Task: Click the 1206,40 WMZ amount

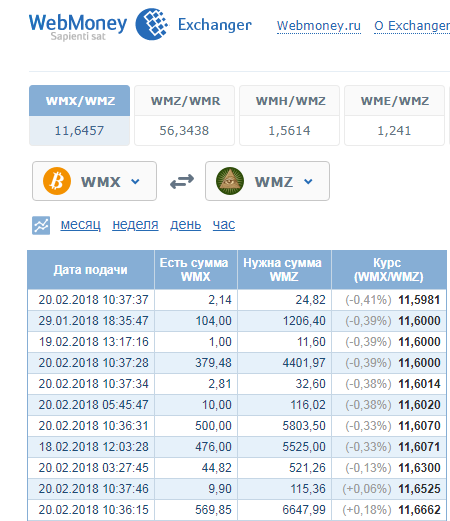Action: point(304,321)
